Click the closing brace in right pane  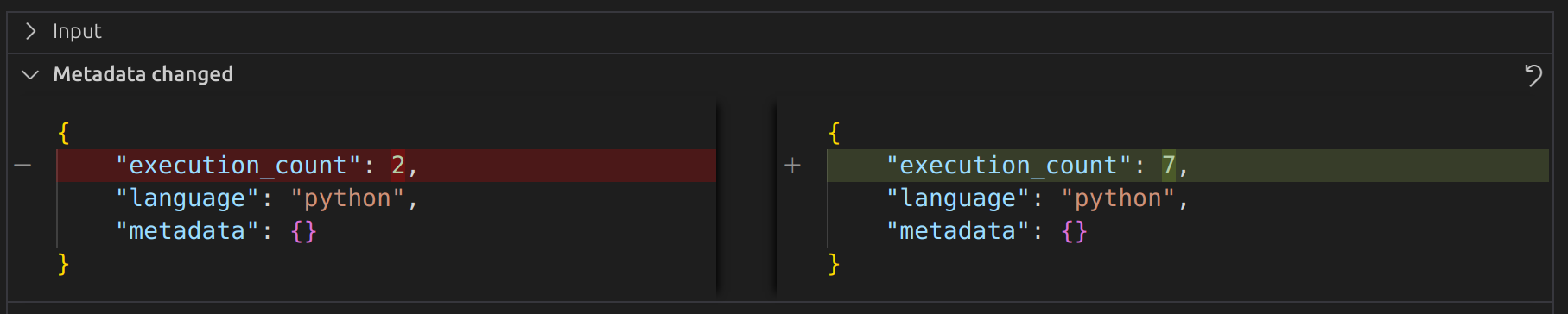[834, 264]
